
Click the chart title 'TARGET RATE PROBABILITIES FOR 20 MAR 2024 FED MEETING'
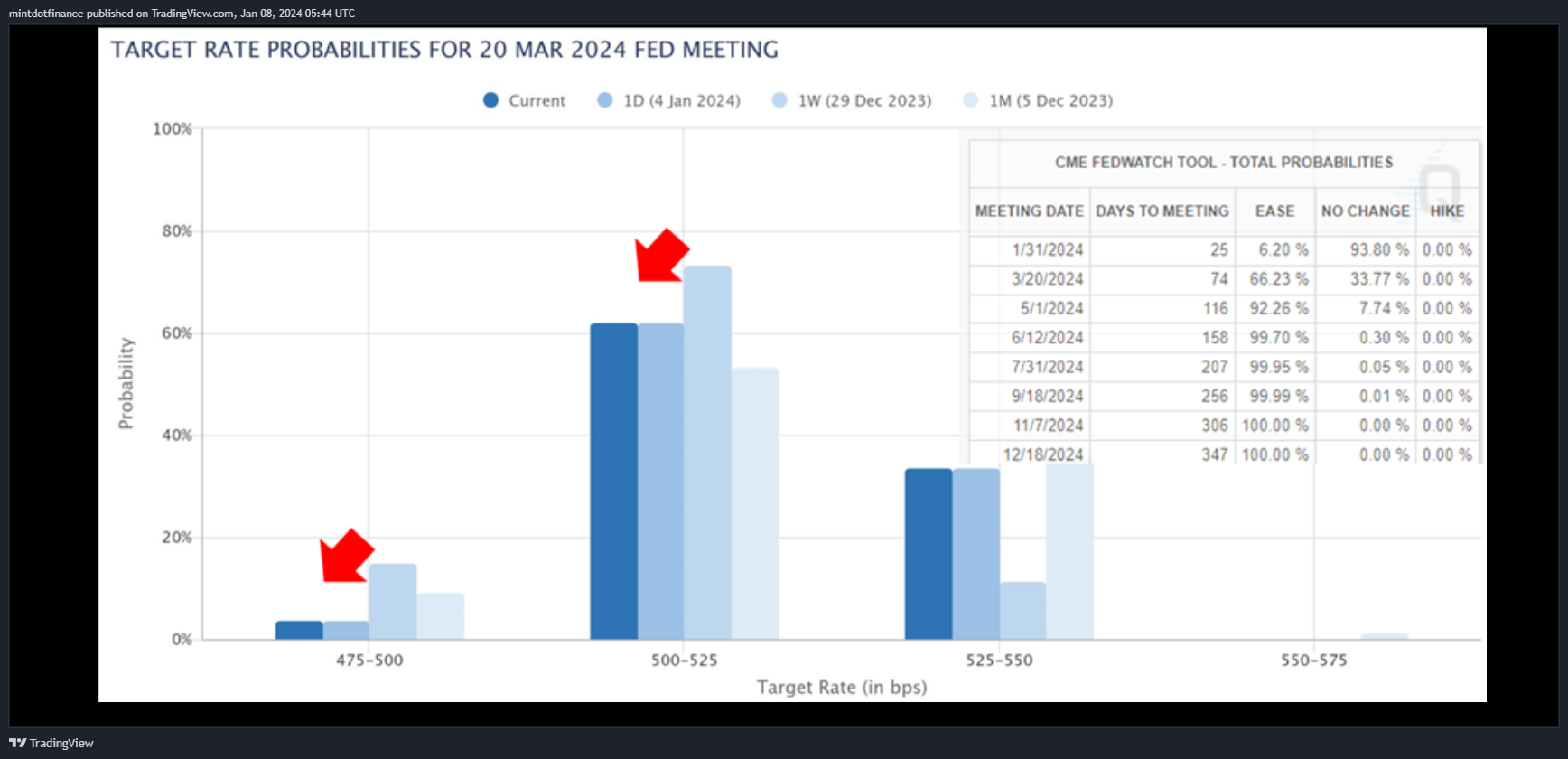pyautogui.click(x=444, y=50)
